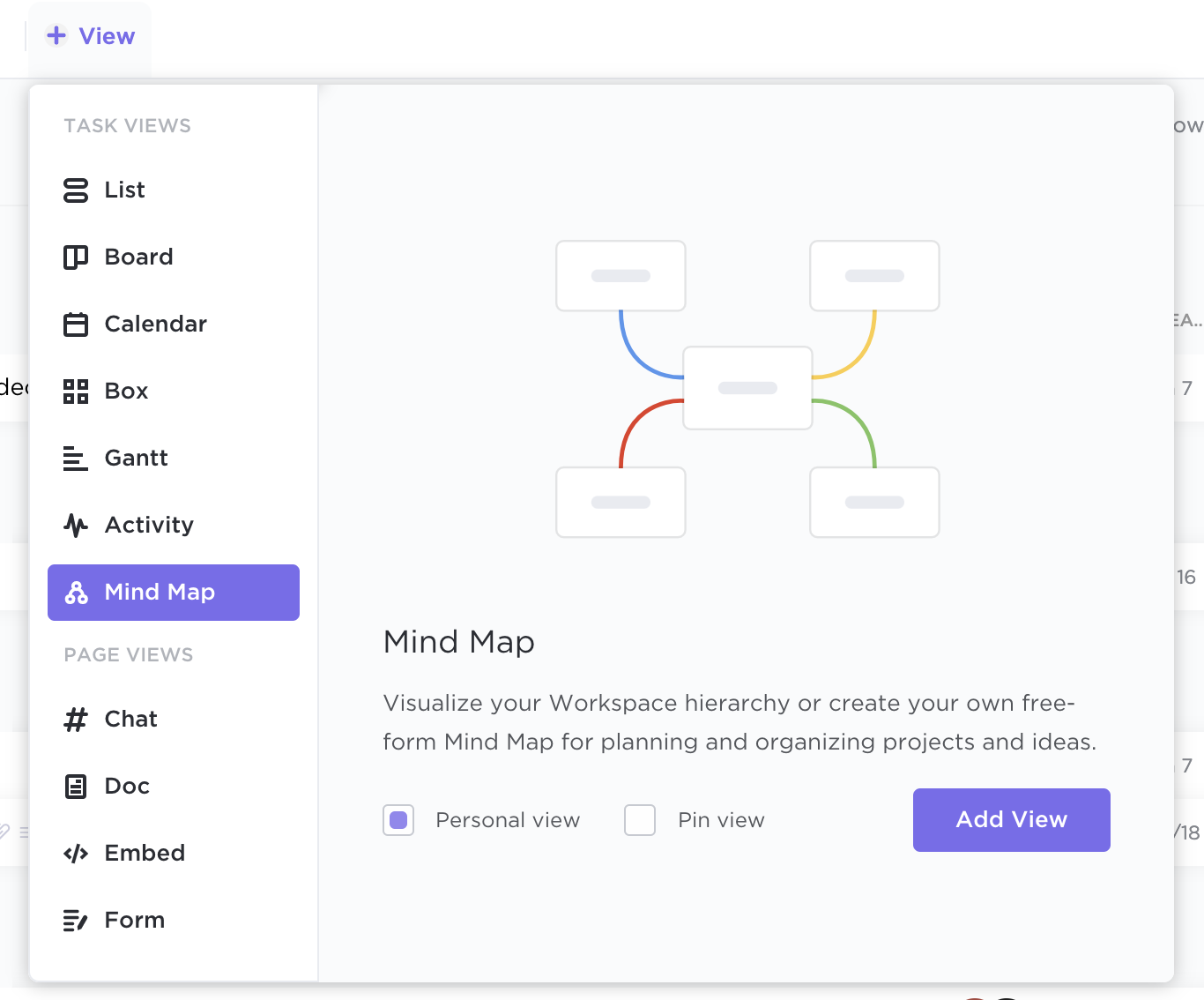The width and height of the screenshot is (1204, 1000).
Task: Click the Add View button
Action: (1011, 820)
